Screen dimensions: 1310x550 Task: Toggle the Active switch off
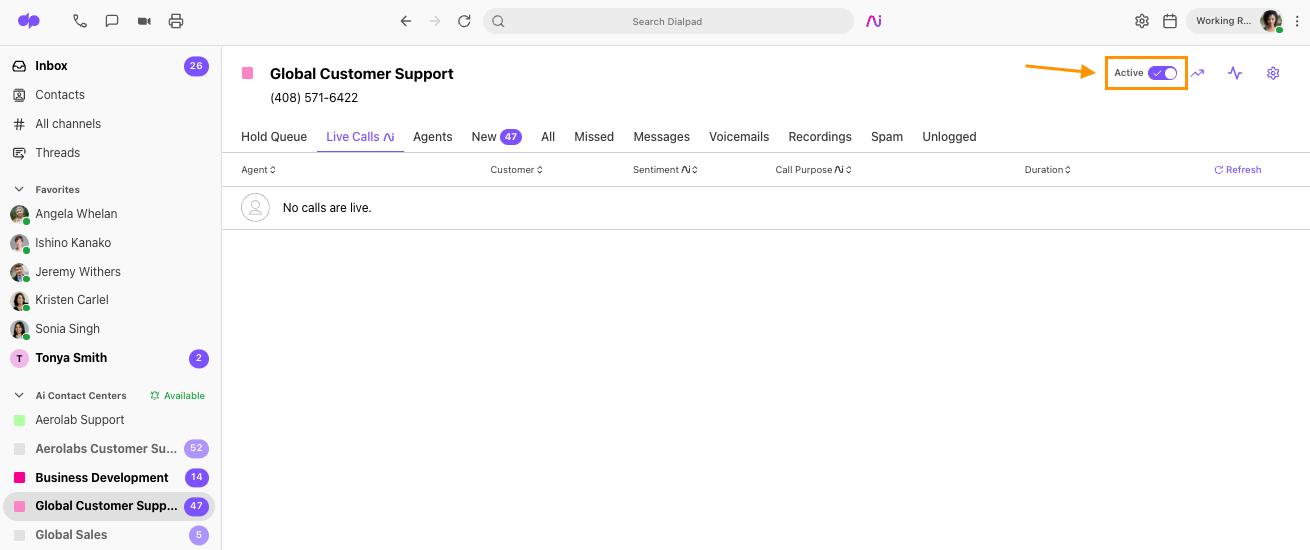[1163, 73]
